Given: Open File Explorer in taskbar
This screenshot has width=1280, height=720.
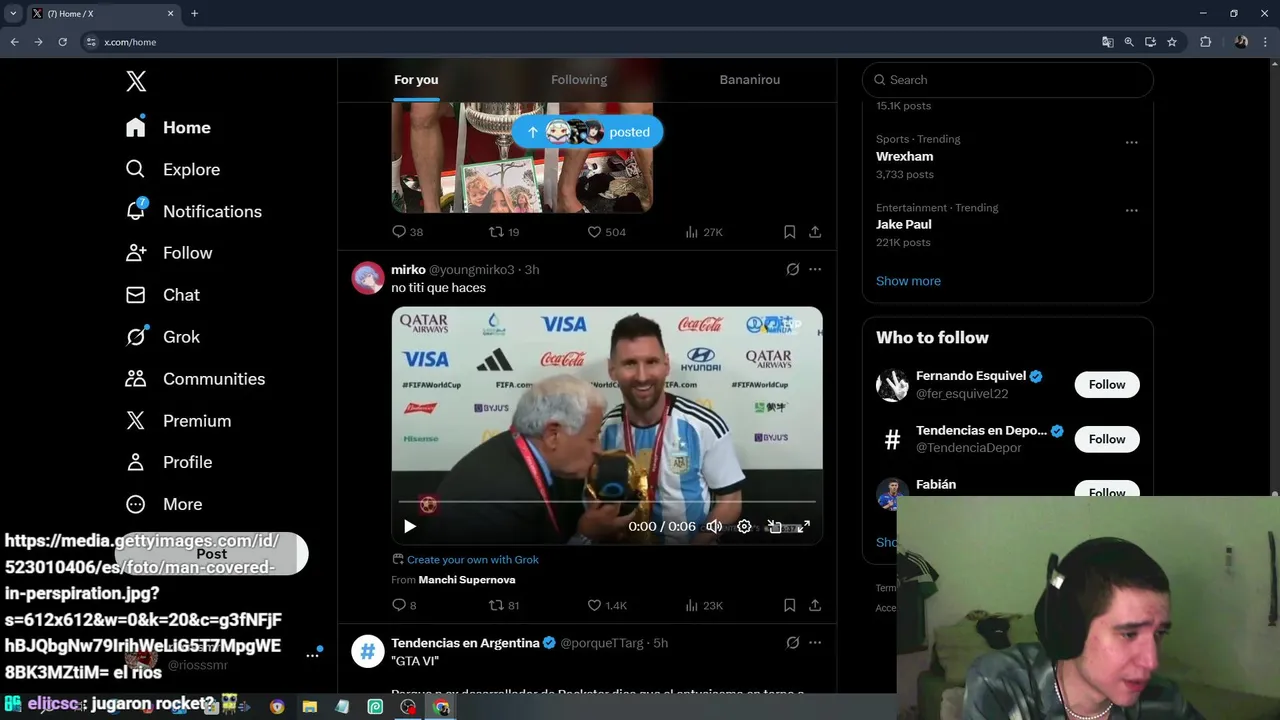Looking at the screenshot, I should click(310, 707).
